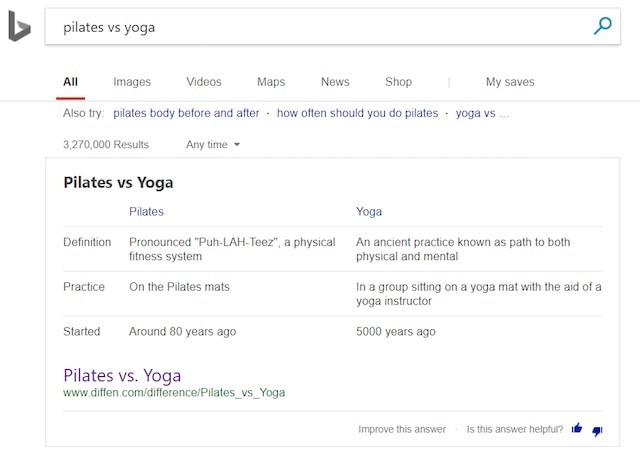Select the Shop tab
The height and width of the screenshot is (461, 640).
coord(398,82)
